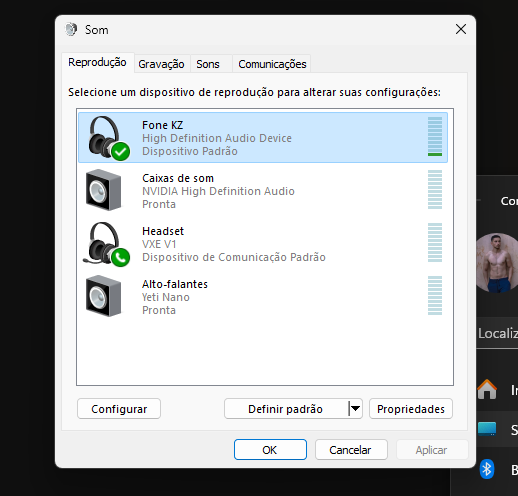Screen dimensions: 518x496
Task: Click the Som window speaker icon
Action: pyautogui.click(x=71, y=30)
